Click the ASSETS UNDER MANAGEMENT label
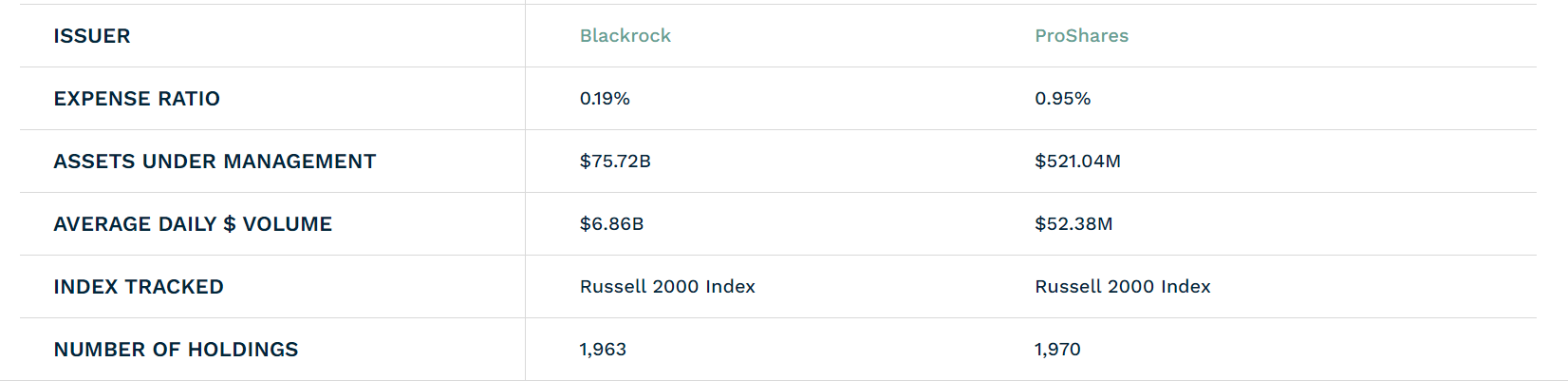This screenshot has width=1568, height=381. 215,162
